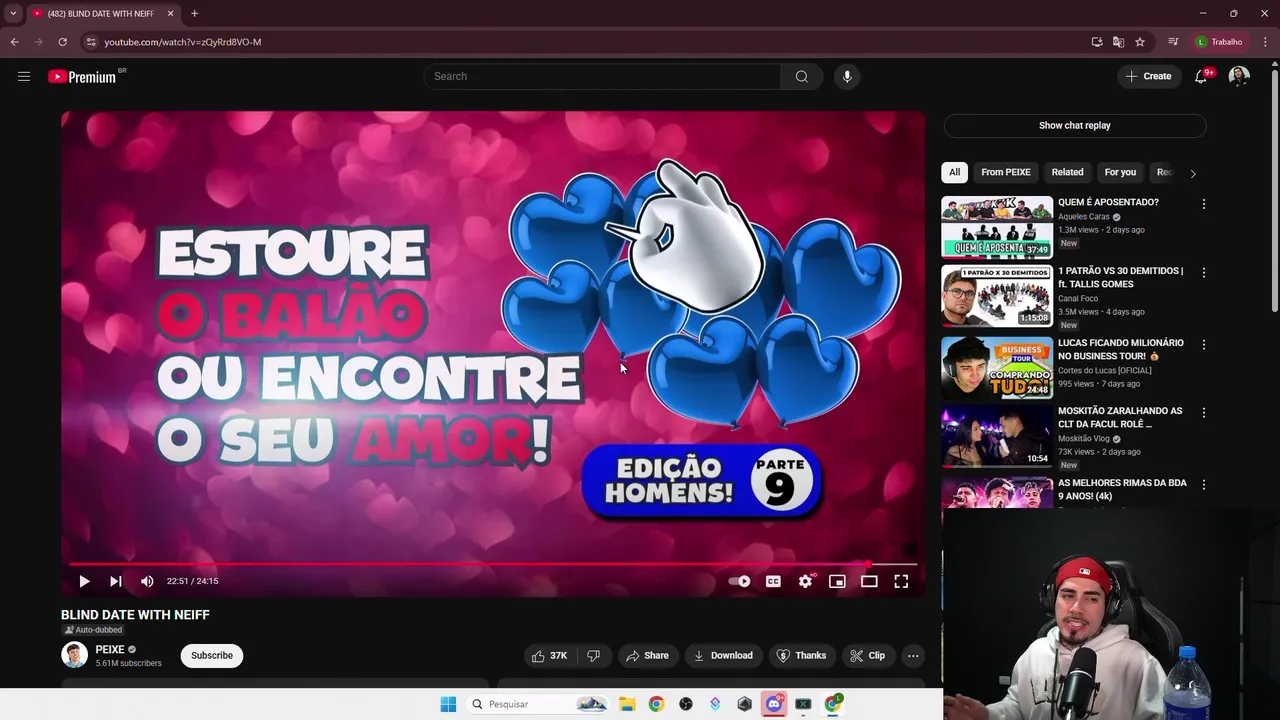1280x720 pixels.
Task: Open MOSKITÃO ZARALHANDO video title
Action: point(1120,417)
